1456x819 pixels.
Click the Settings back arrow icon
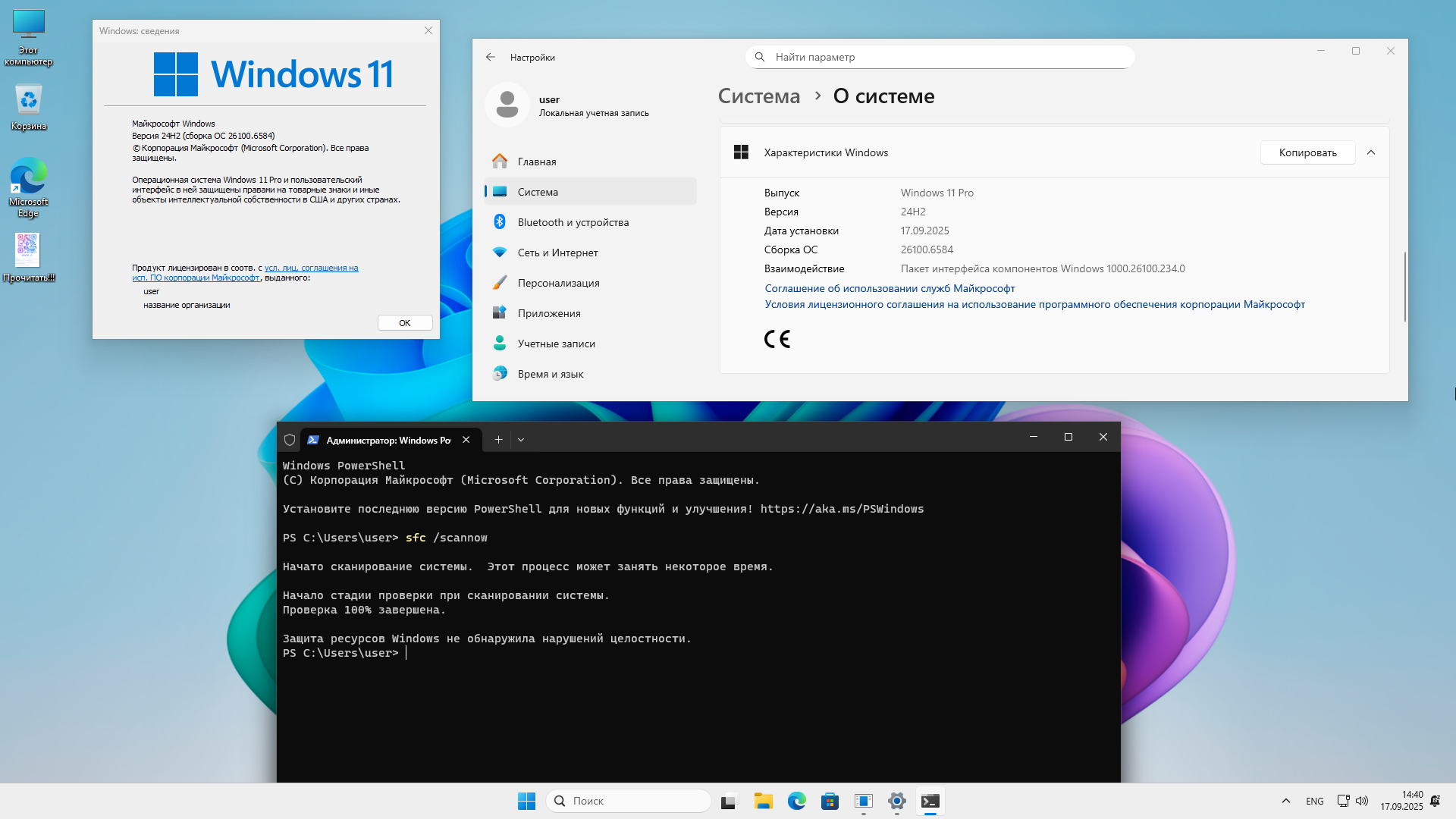(x=491, y=57)
